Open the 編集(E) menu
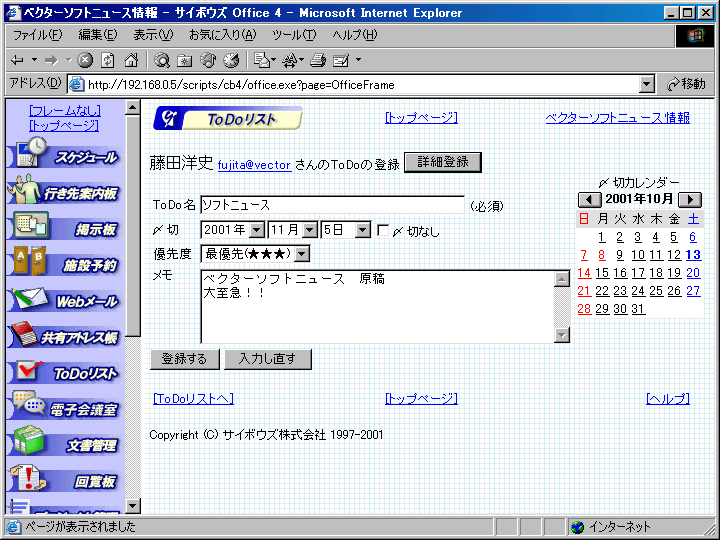The width and height of the screenshot is (720, 540). tap(98, 35)
